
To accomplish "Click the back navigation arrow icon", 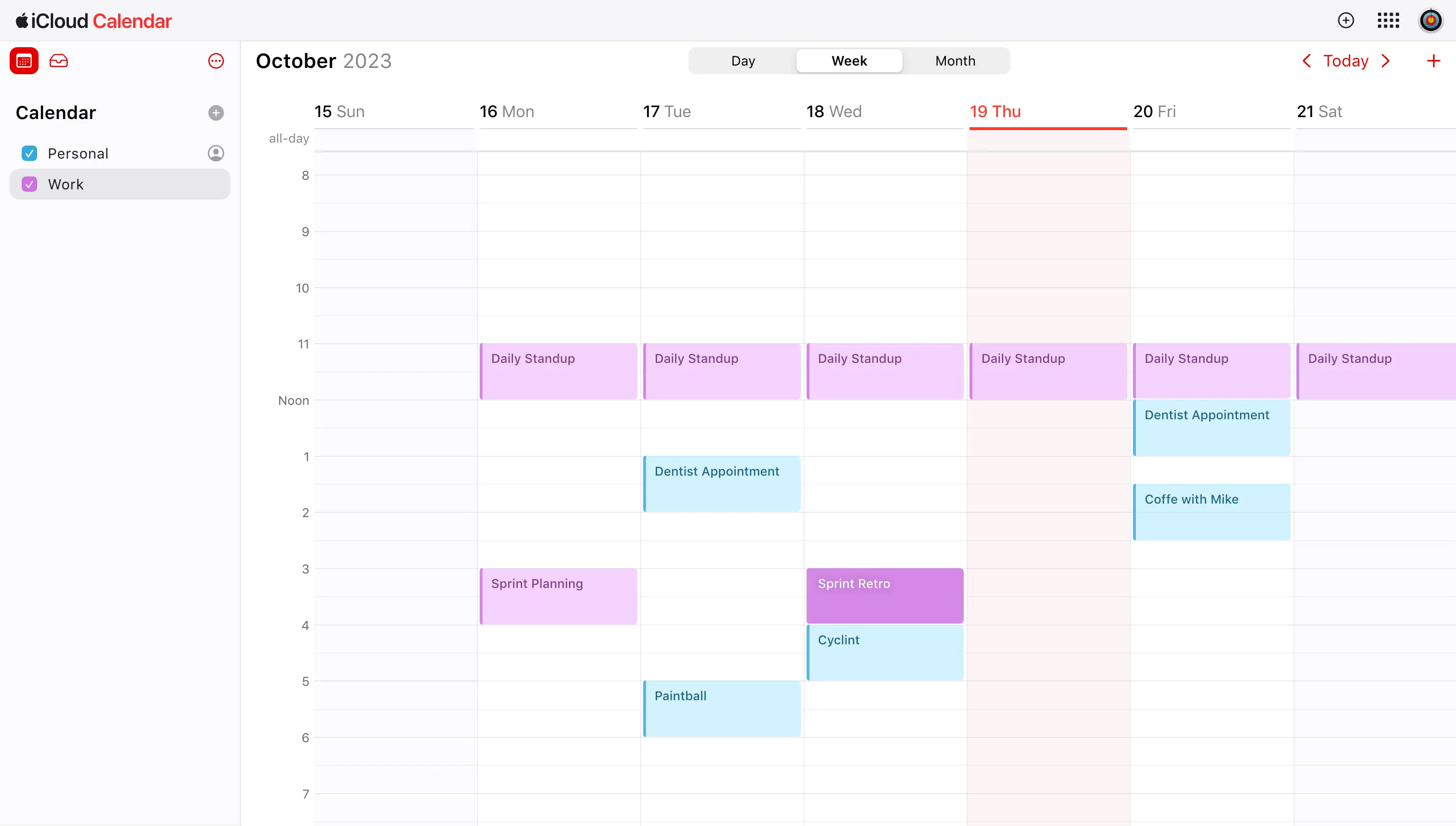I will tap(1307, 60).
